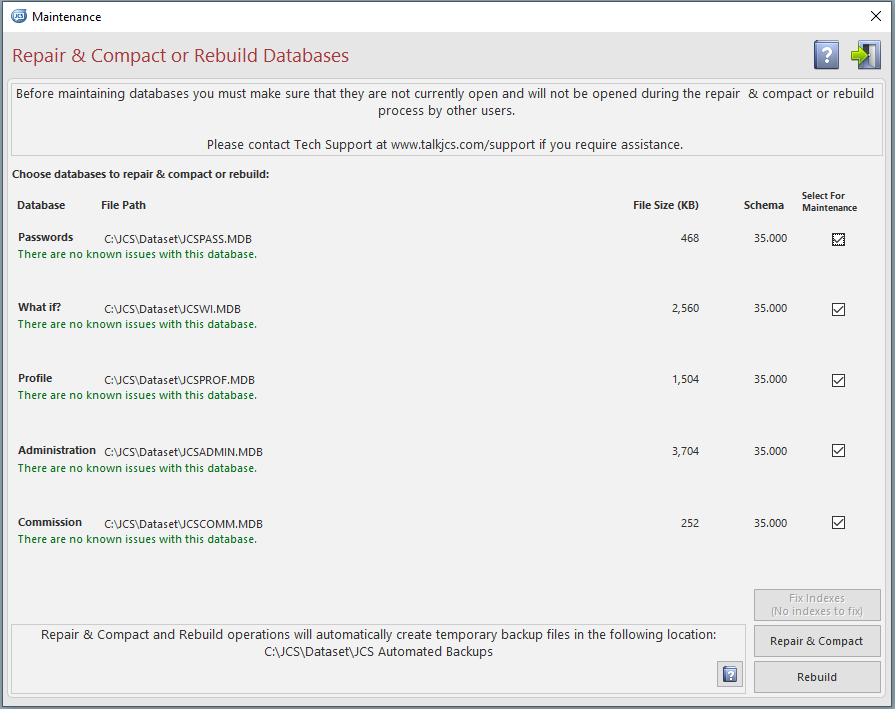
Task: Open the help icon in header
Action: 826,55
